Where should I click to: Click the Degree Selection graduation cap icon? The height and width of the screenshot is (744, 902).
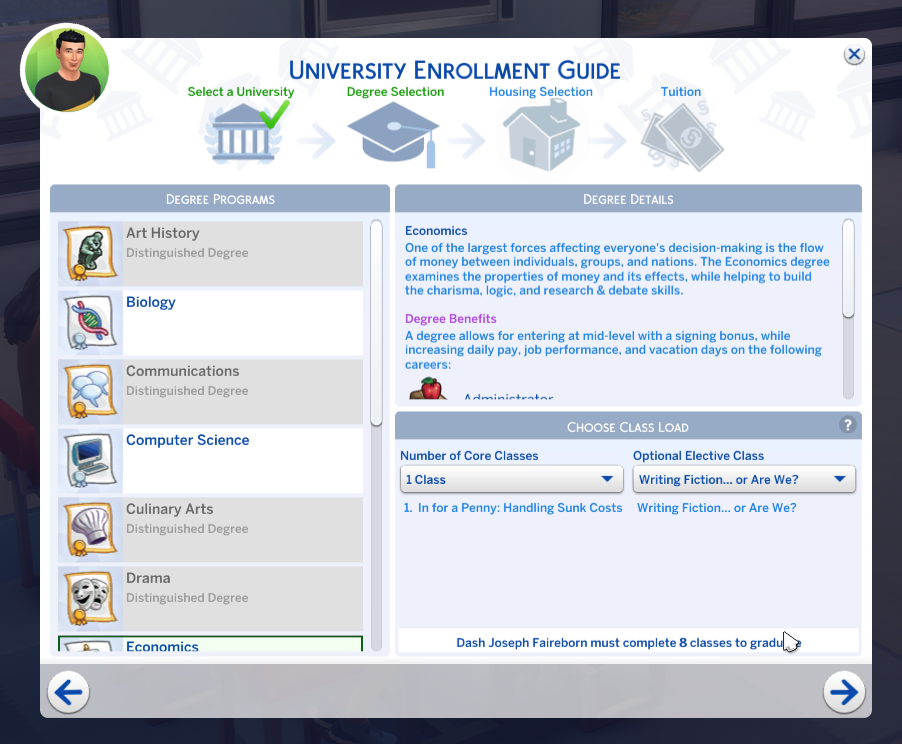393,135
